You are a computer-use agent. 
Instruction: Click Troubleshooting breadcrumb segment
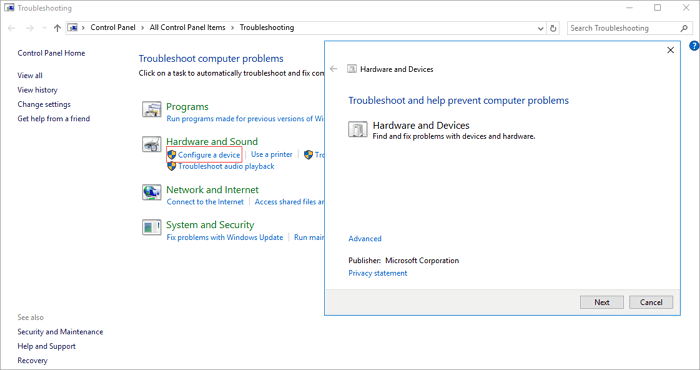[267, 28]
